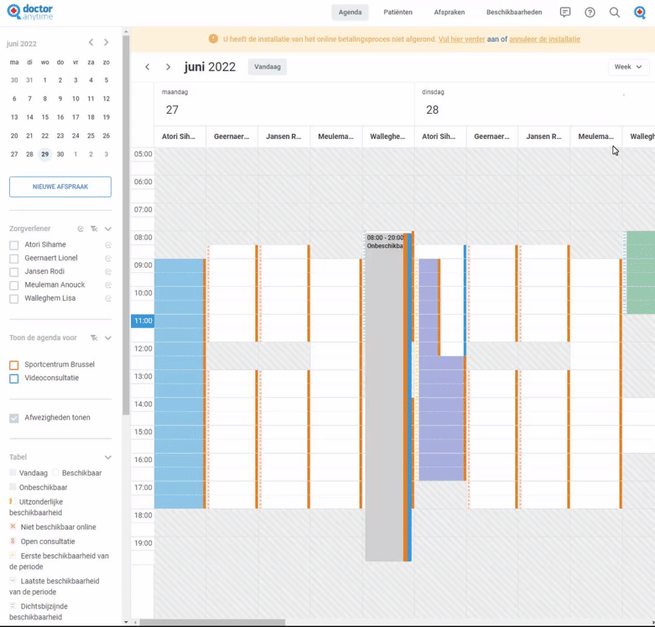Image resolution: width=655 pixels, height=627 pixels.
Task: Open the Week view dropdown
Action: point(628,67)
